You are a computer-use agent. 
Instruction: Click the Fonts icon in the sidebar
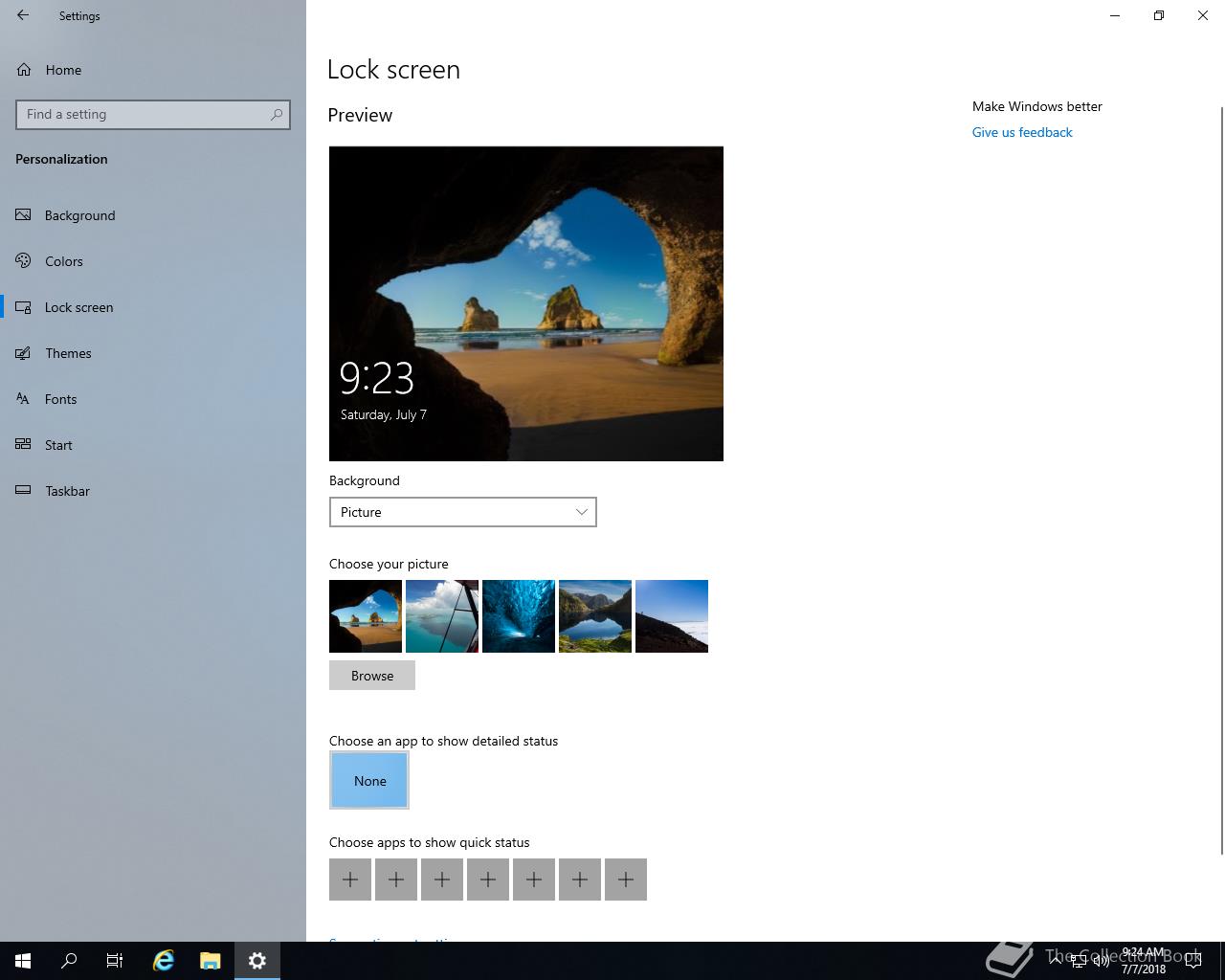(x=24, y=398)
